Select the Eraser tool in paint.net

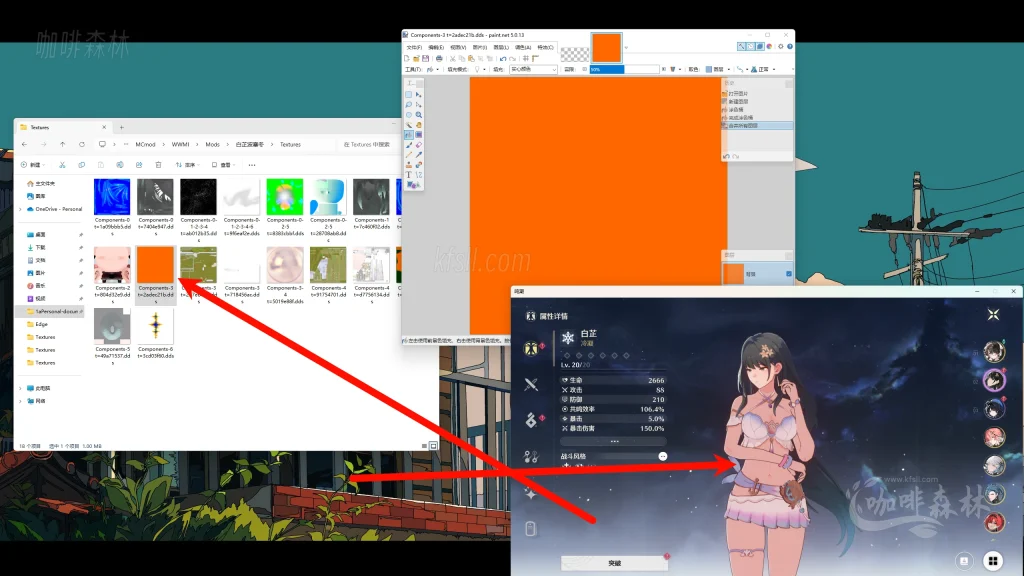tap(419, 145)
